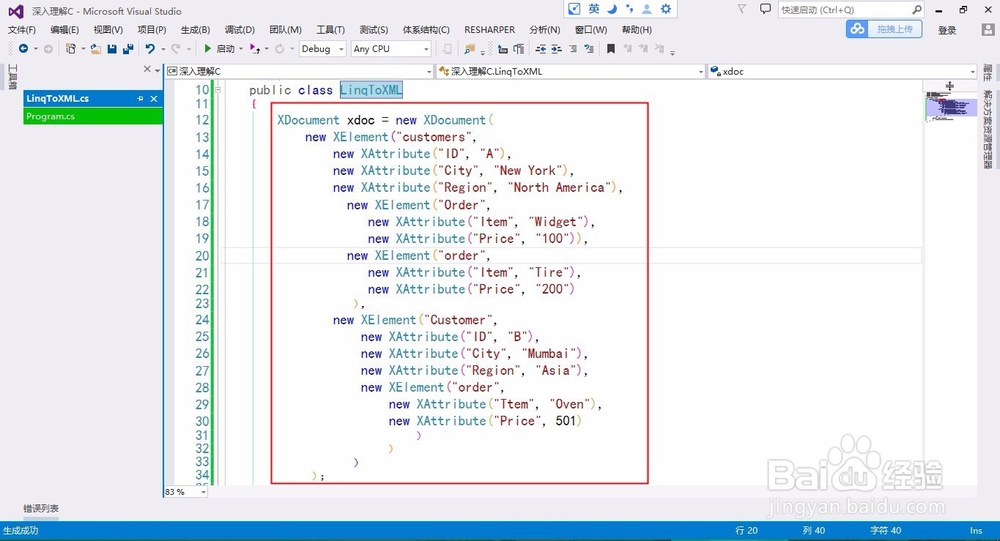The height and width of the screenshot is (541, 1000).
Task: Click the account avatar icon
Action: point(988,29)
